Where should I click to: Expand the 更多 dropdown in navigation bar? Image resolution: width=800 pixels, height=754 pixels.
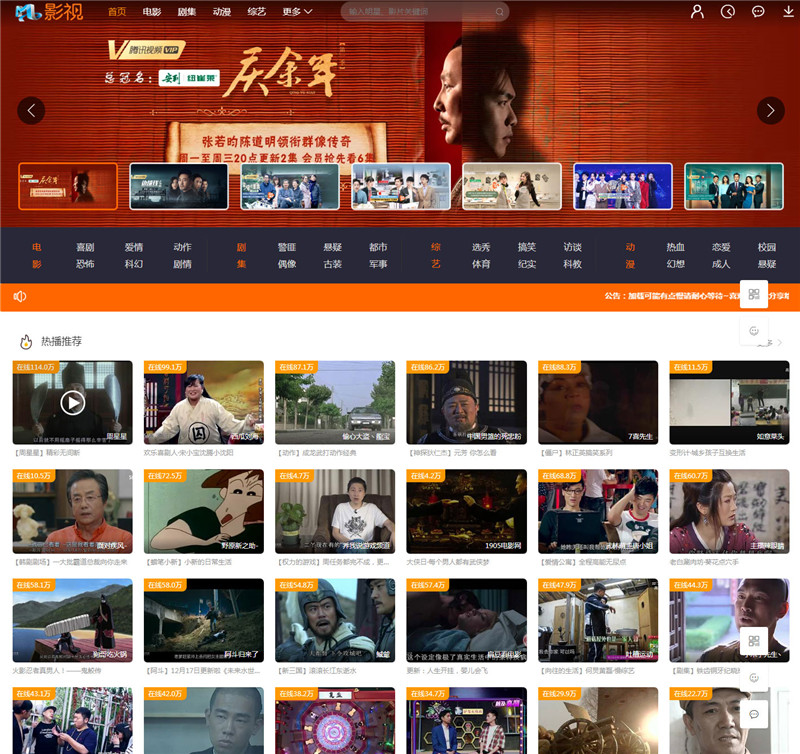(297, 12)
